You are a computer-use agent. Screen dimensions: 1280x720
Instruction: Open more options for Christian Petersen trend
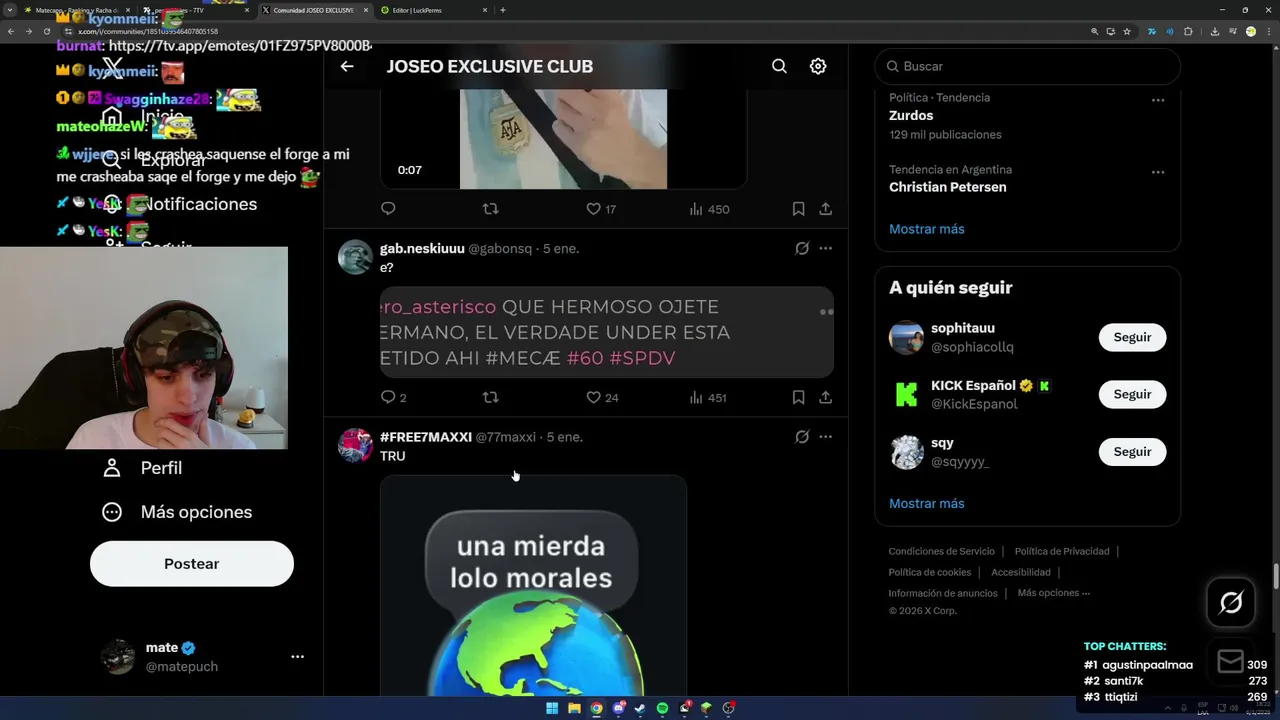(1157, 172)
